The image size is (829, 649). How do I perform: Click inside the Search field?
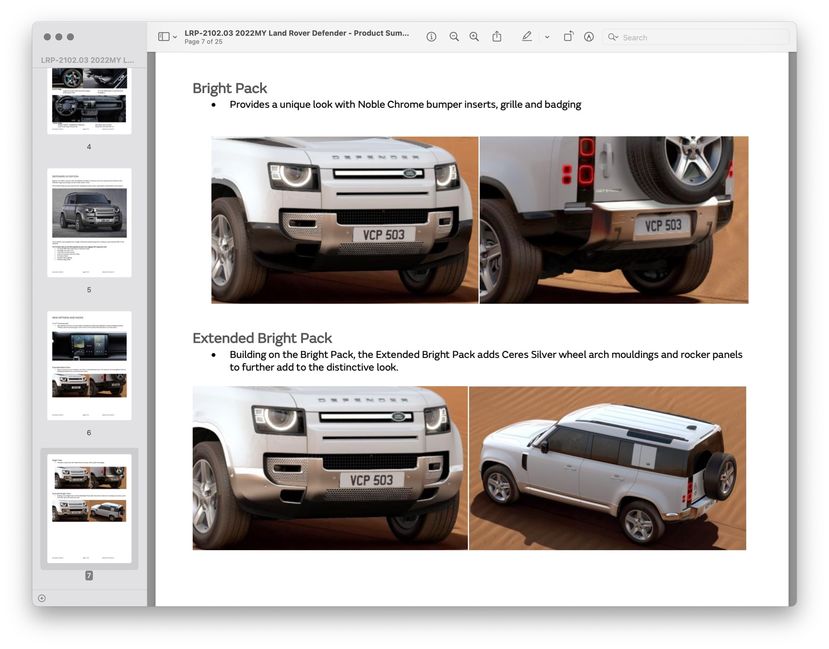(695, 37)
